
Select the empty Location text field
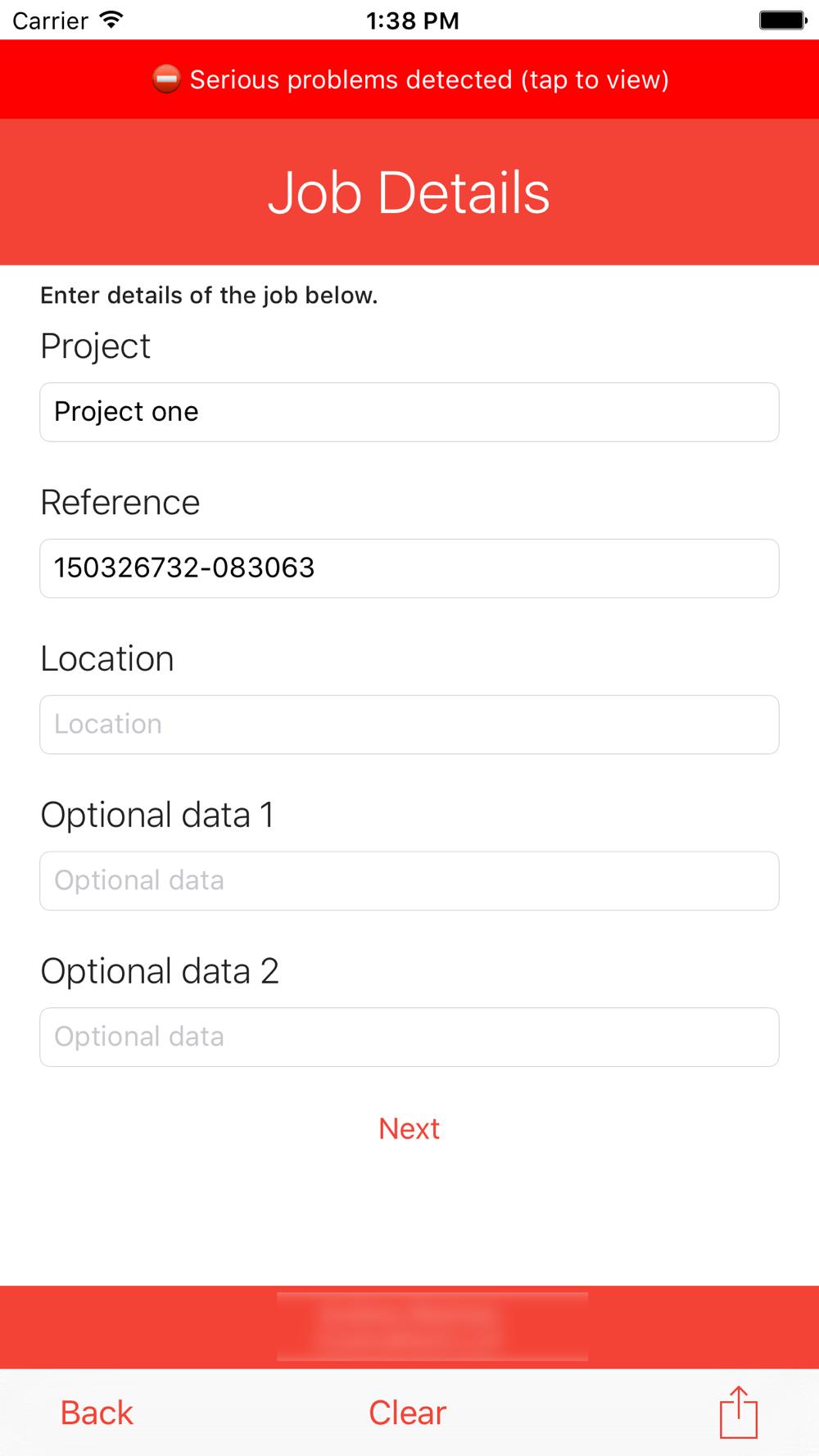tap(409, 725)
